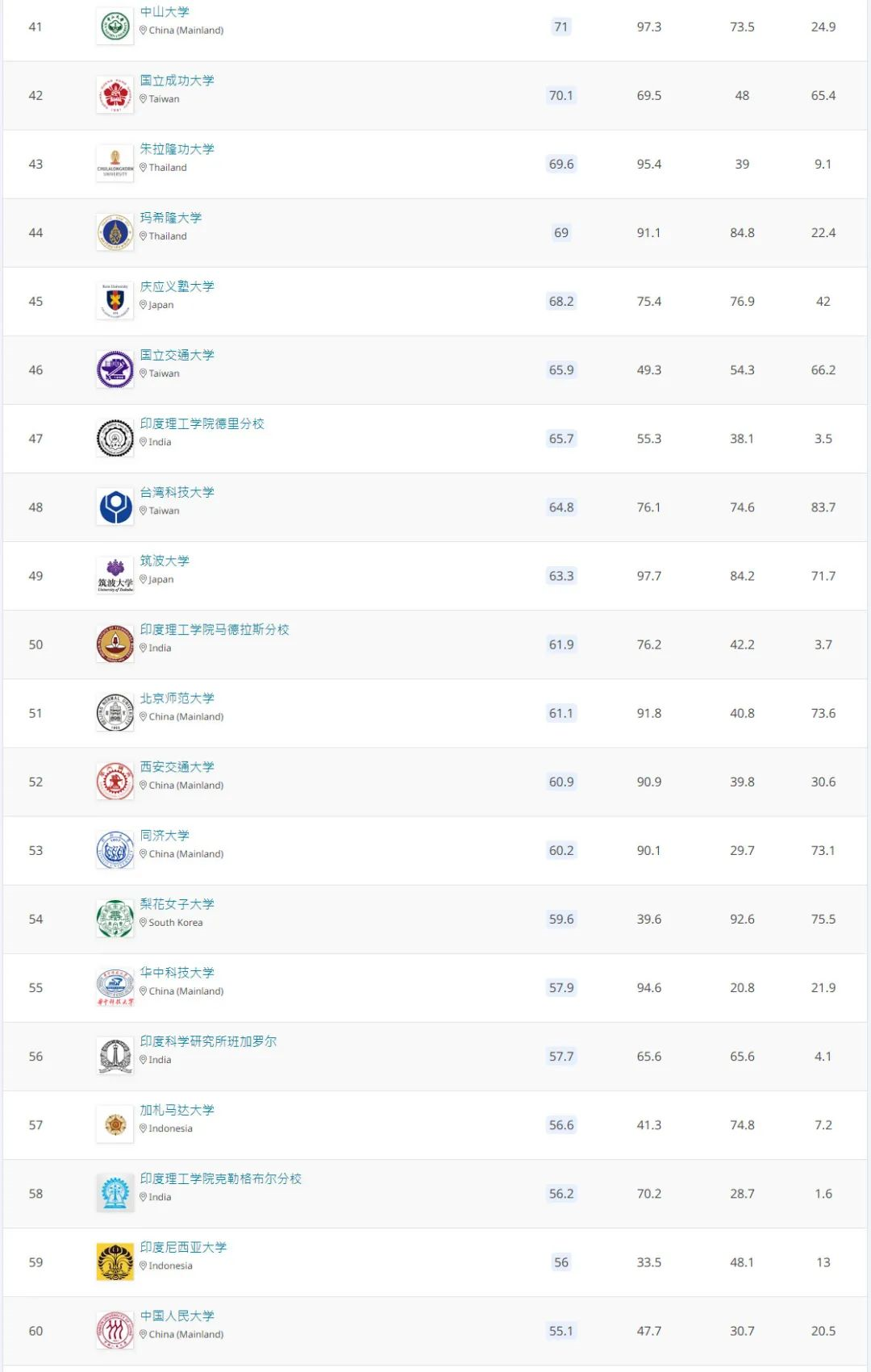Screen dimensions: 871x1372
Task: Click the Sun Yat-sen University logo (中山大学)
Action: [115, 27]
